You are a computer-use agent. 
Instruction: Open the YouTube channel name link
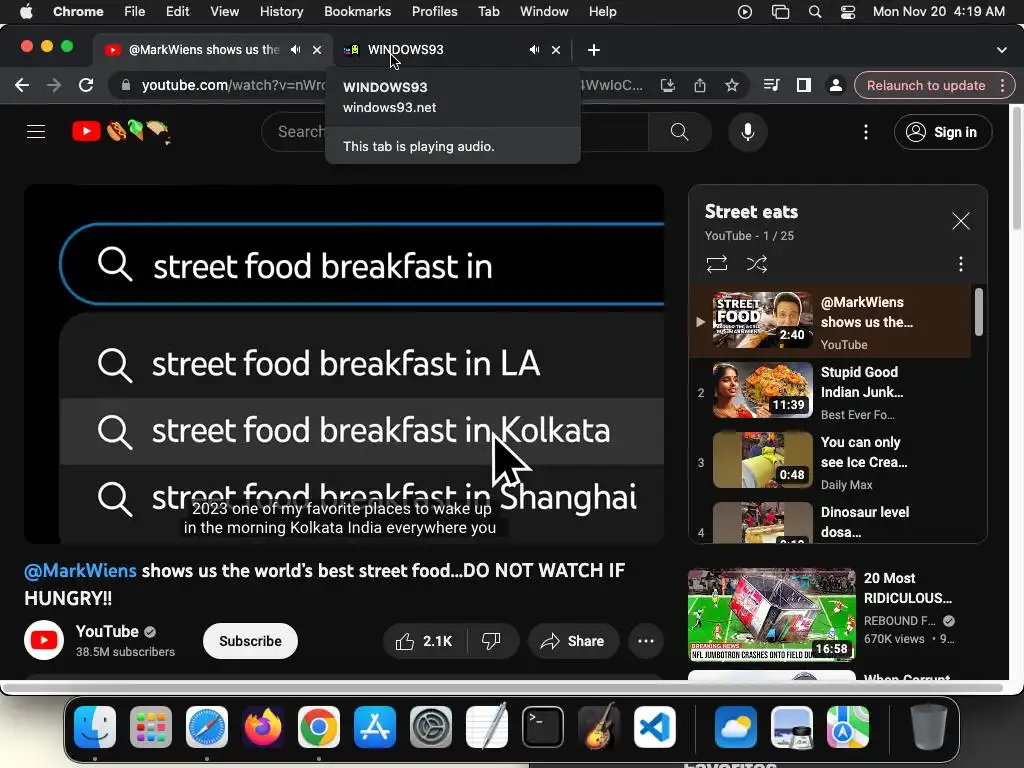tap(107, 632)
